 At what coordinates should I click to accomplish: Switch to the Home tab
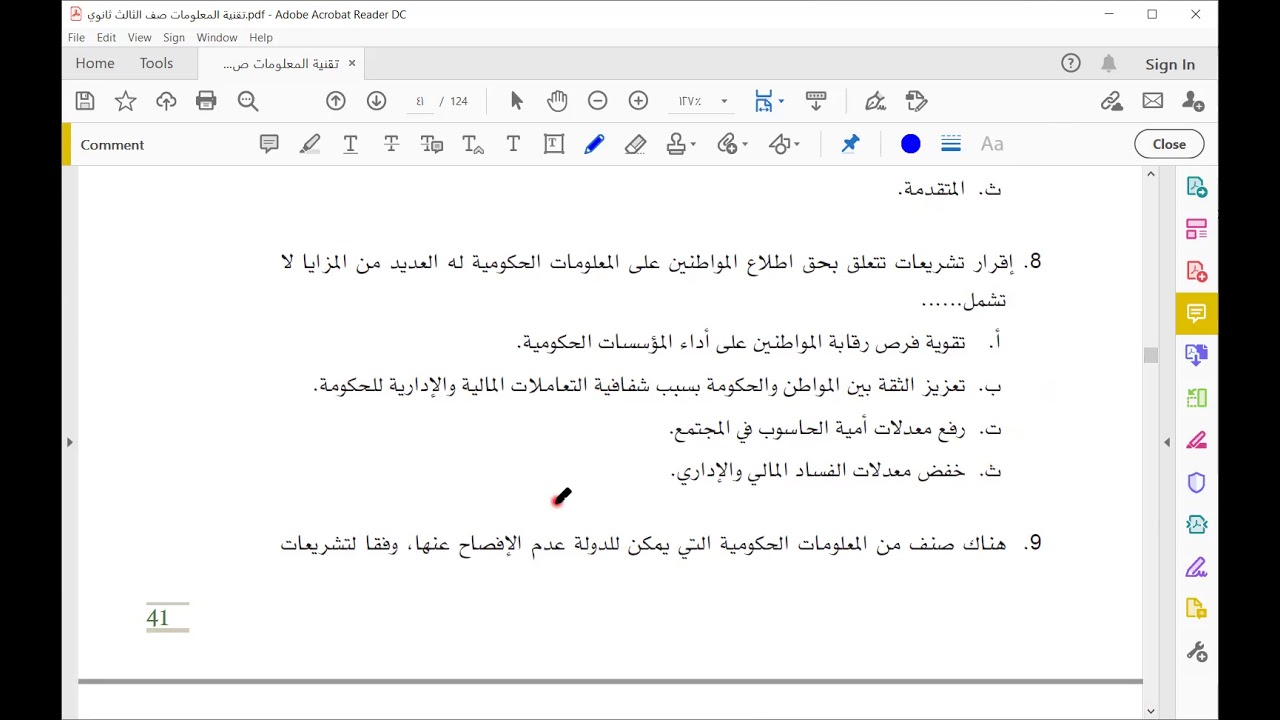[95, 63]
